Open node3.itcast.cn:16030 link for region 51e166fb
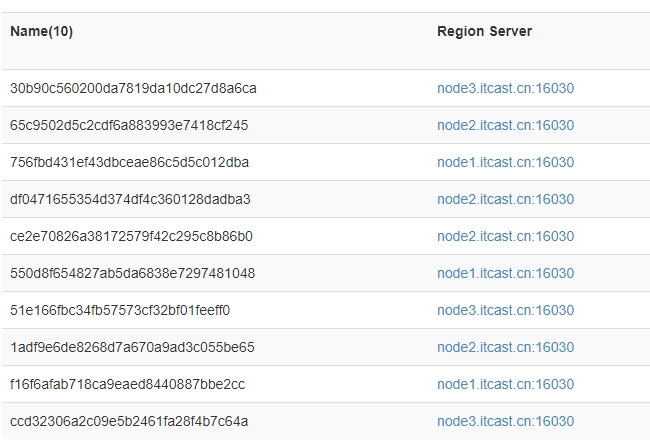650x446 pixels. pyautogui.click(x=505, y=310)
